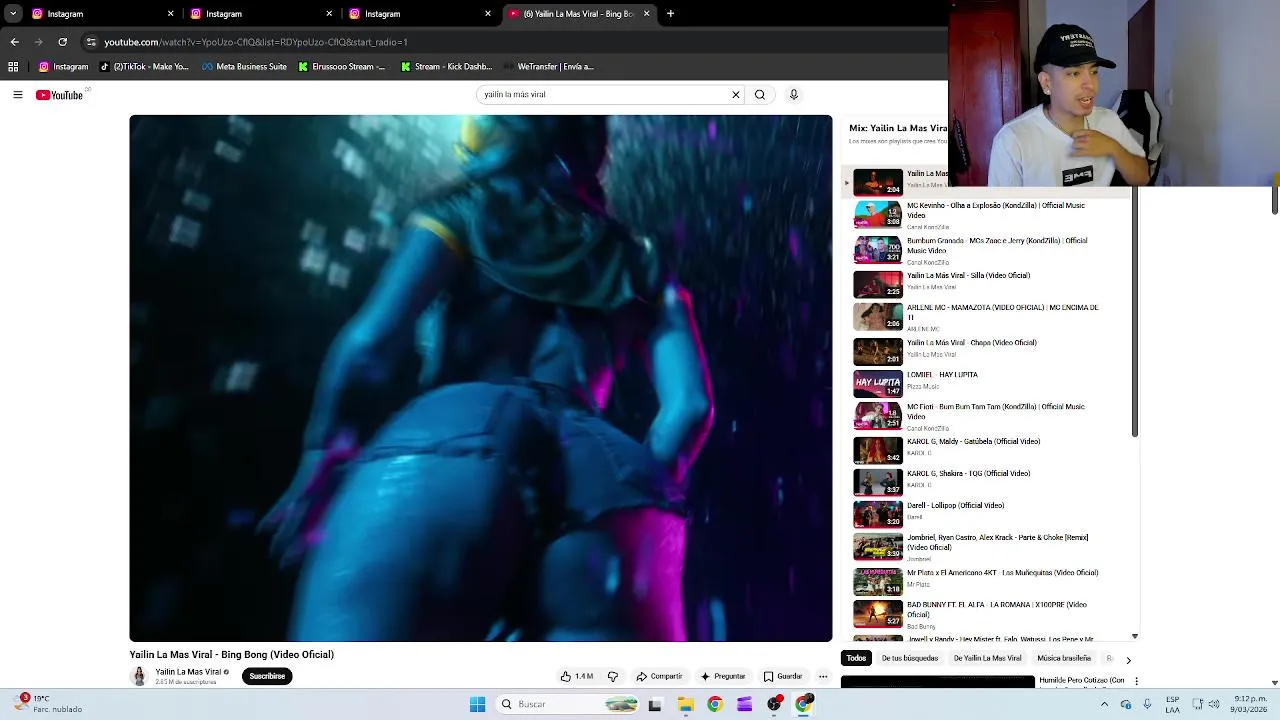Select the De tus búsquedas chip

pos(910,659)
